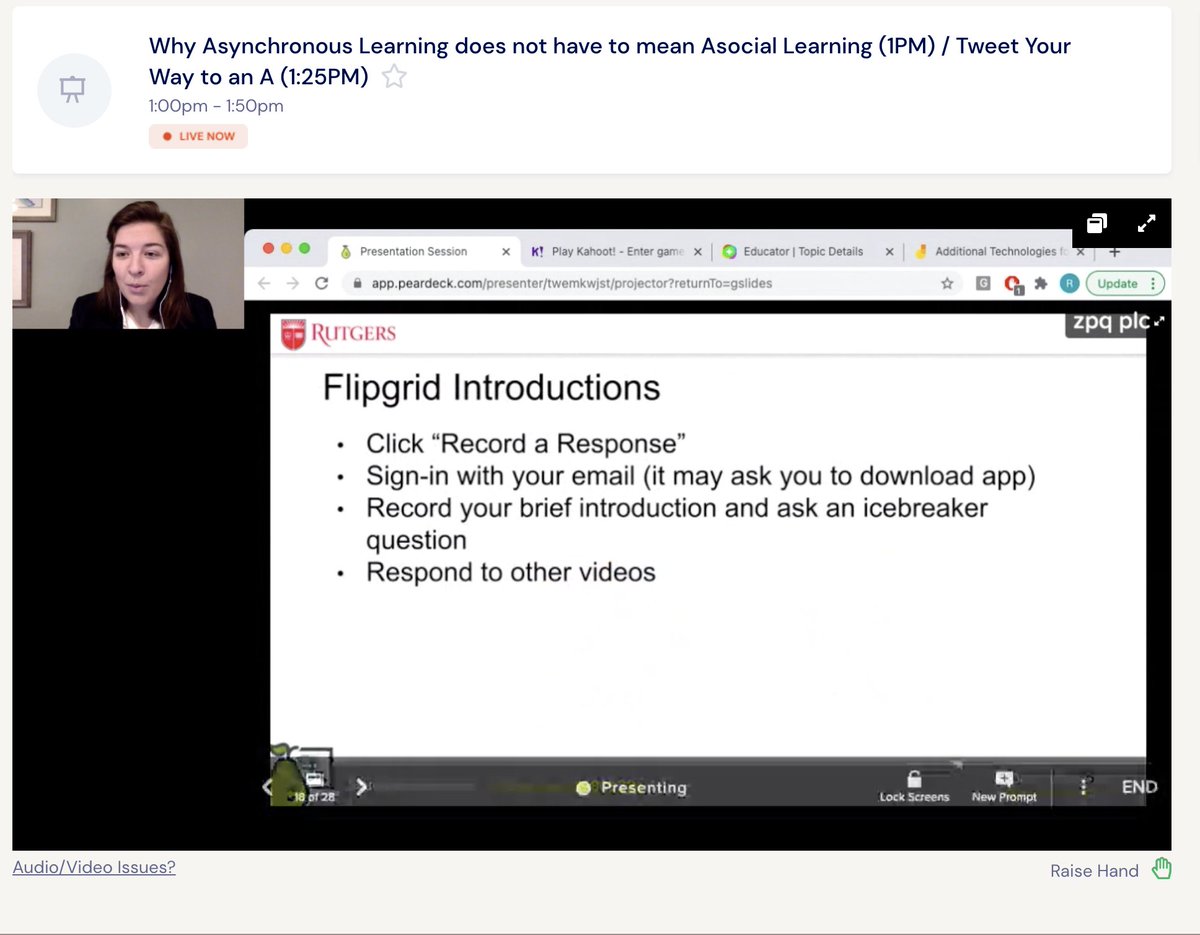Image resolution: width=1200 pixels, height=935 pixels.
Task: Click the presentation board session icon
Action: (x=72, y=91)
